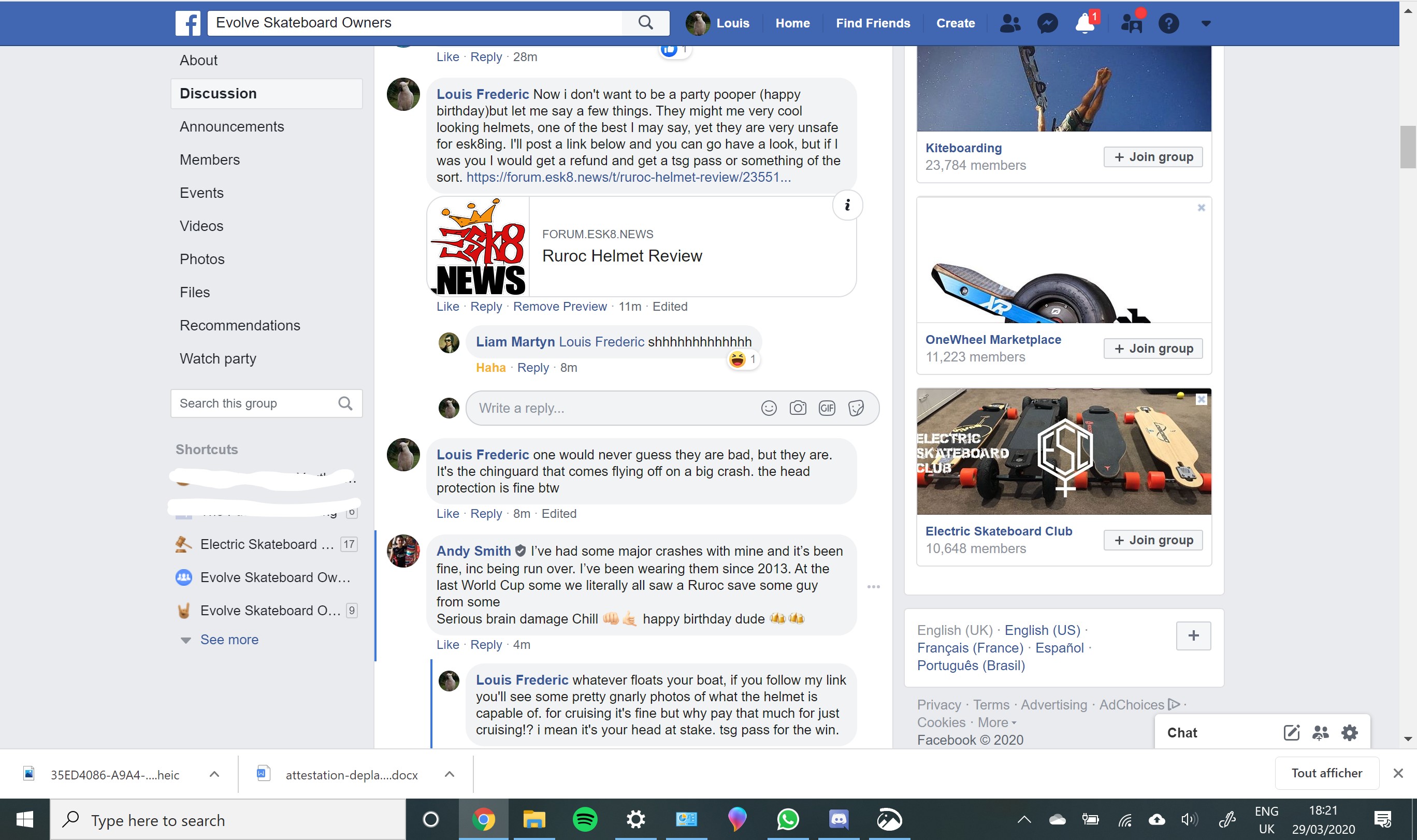Dismiss the OneWheel Marketplace suggestion
Viewport: 1417px width, 840px height.
point(1202,208)
